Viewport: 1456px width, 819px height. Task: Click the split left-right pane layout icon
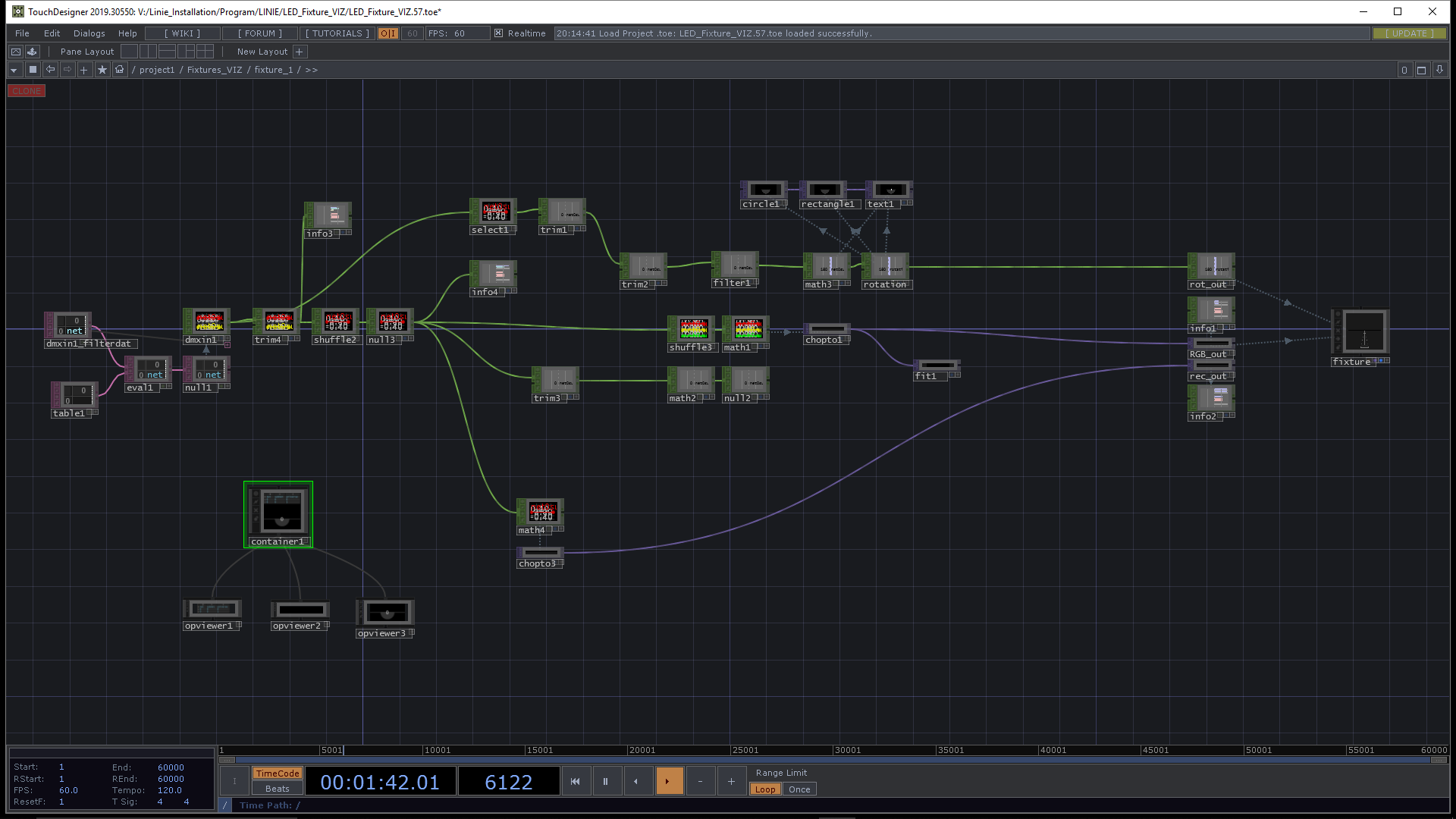pos(148,52)
